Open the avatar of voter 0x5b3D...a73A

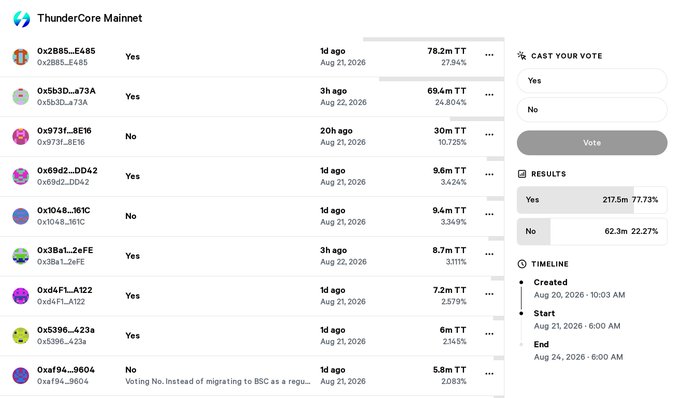pos(20,97)
